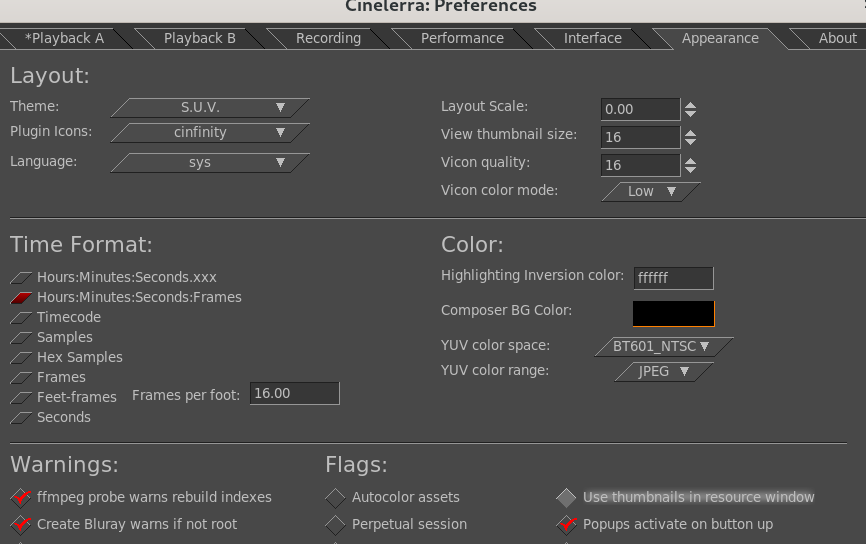
Task: Select the Frames time format
Action: click(x=48, y=377)
